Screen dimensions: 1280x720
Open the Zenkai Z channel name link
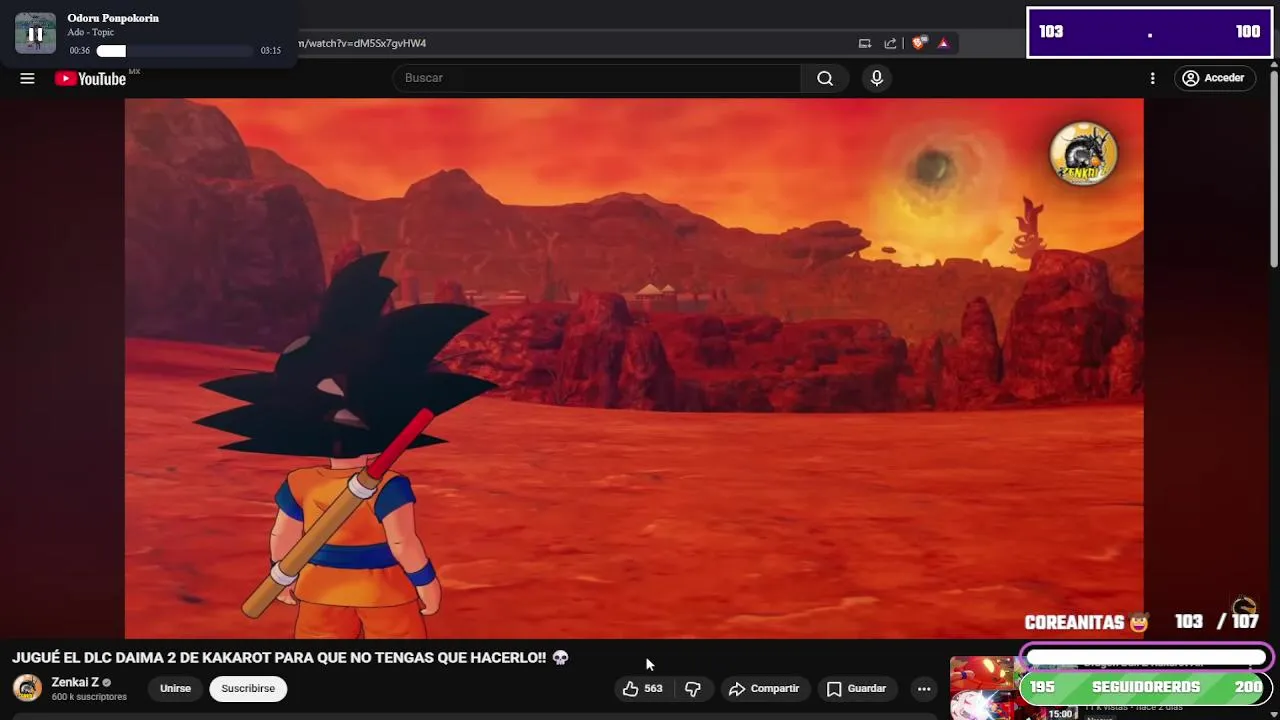pyautogui.click(x=75, y=682)
